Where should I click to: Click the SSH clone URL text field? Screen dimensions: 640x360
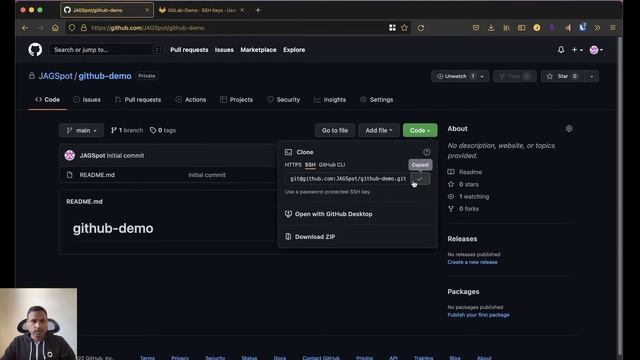[348, 179]
